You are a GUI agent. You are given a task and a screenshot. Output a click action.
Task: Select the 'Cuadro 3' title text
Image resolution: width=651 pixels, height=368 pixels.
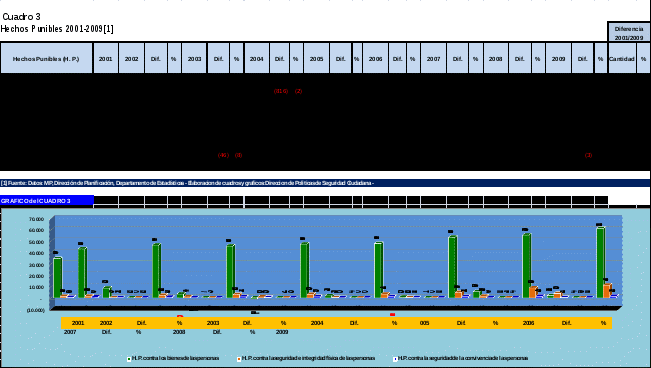[x=22, y=17]
